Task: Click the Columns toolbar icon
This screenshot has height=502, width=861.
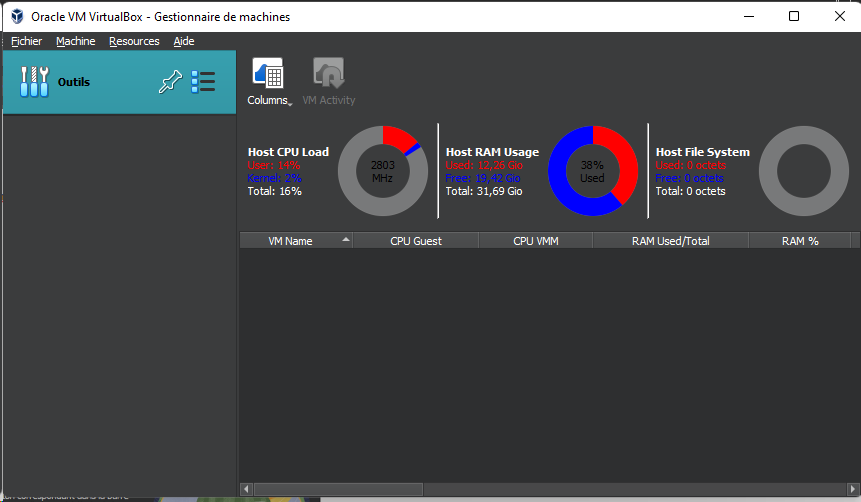Action: click(x=268, y=72)
